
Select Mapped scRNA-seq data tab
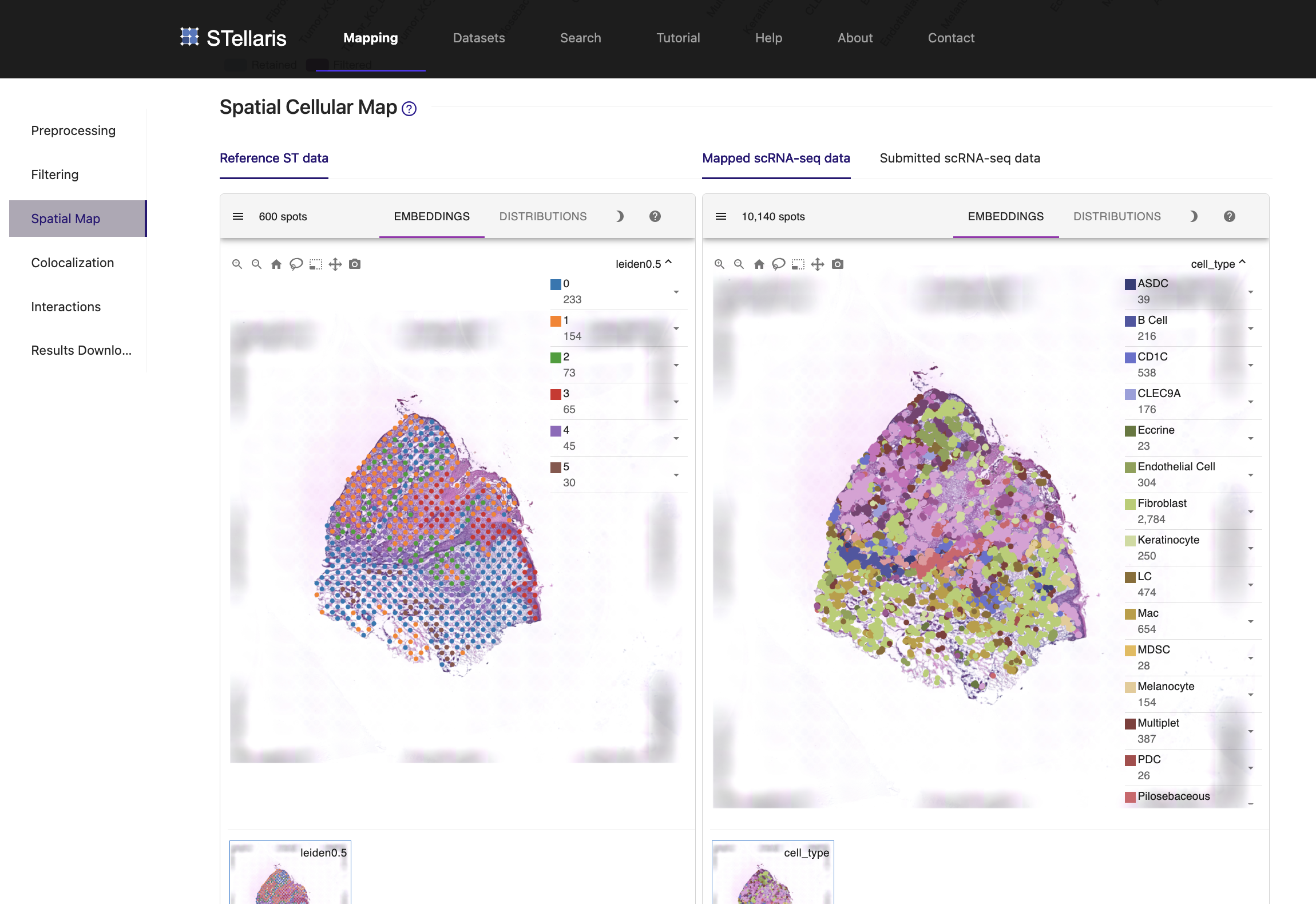click(776, 158)
